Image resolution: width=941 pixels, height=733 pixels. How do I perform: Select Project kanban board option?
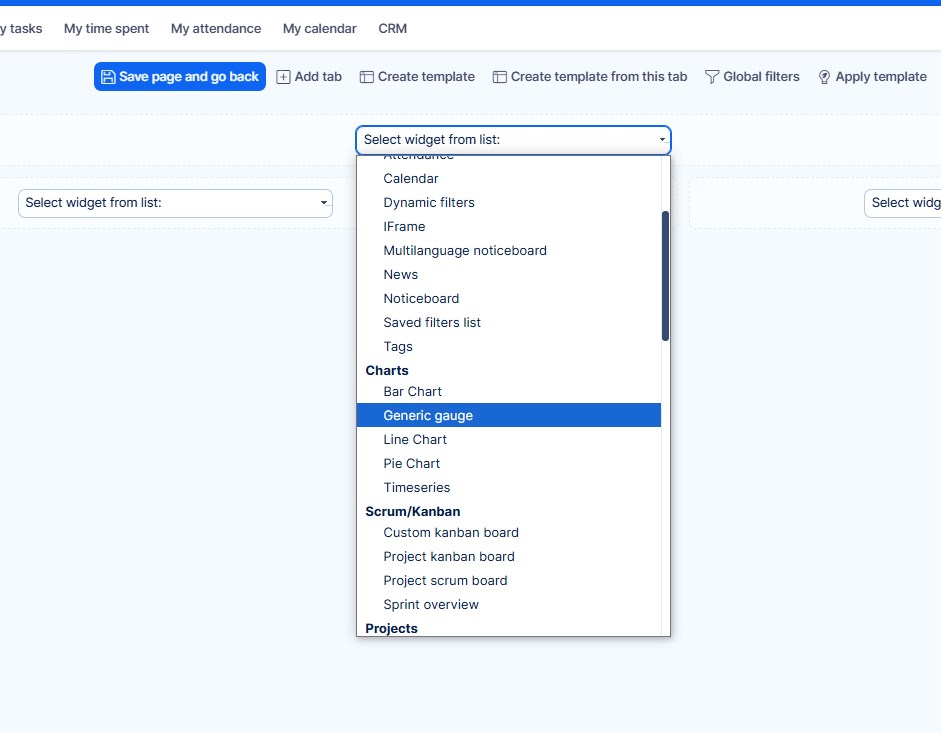(x=449, y=556)
